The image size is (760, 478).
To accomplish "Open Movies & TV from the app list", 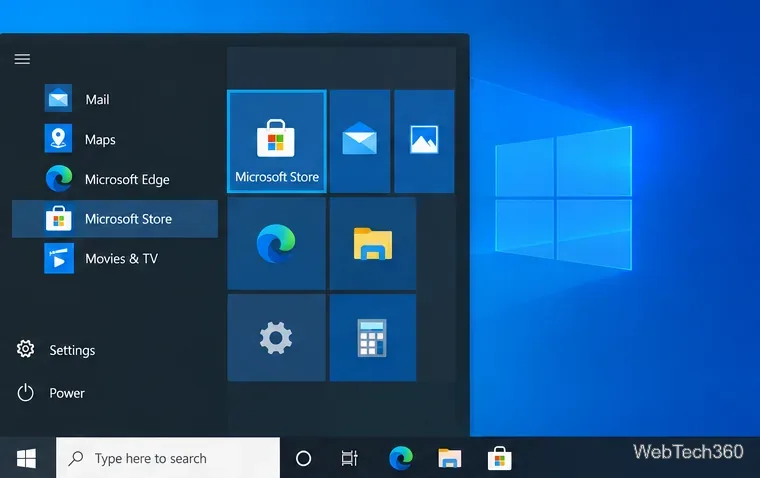I will [x=115, y=258].
